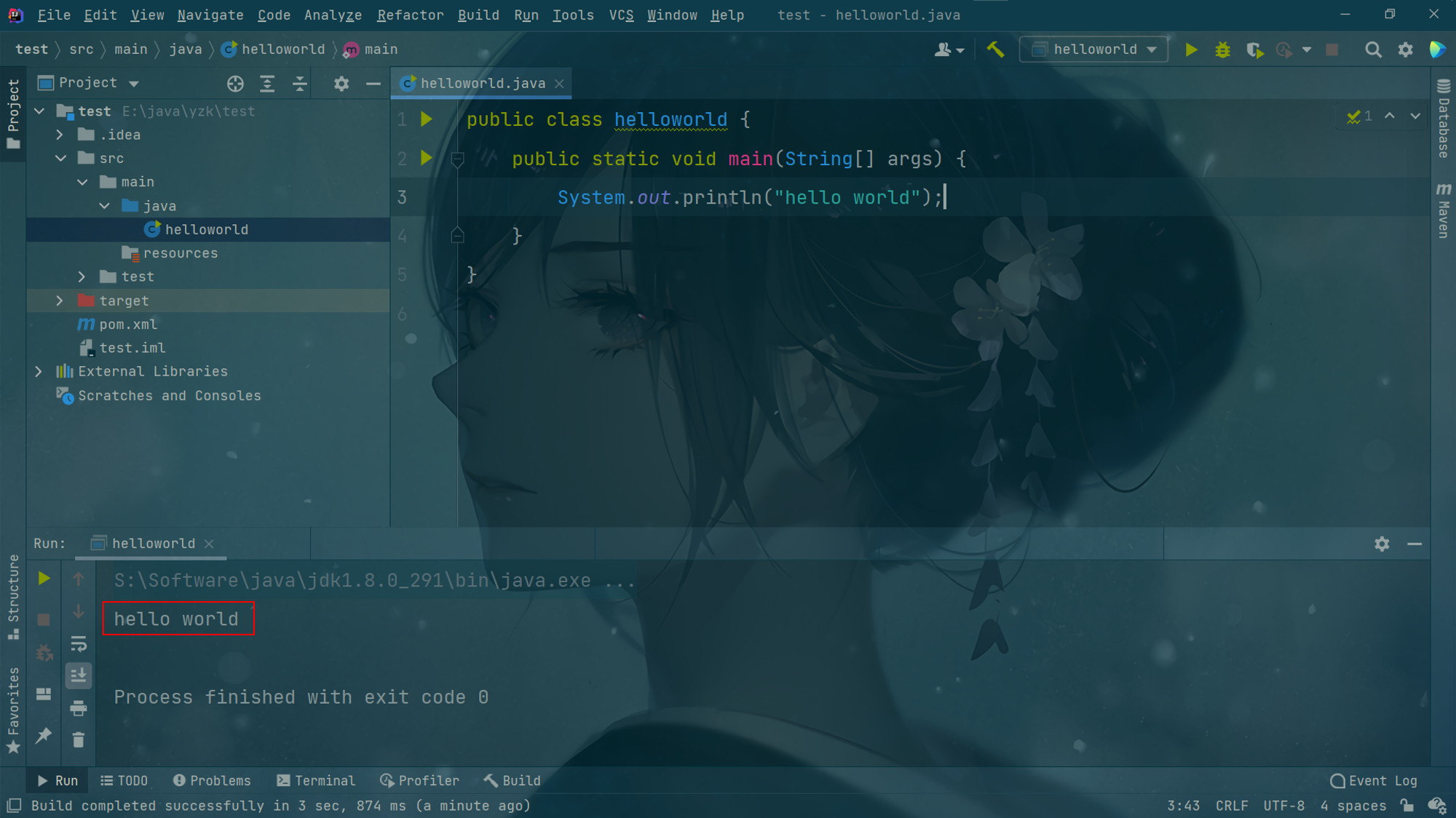Collapse all items in Project panel
The height and width of the screenshot is (818, 1456).
(299, 84)
